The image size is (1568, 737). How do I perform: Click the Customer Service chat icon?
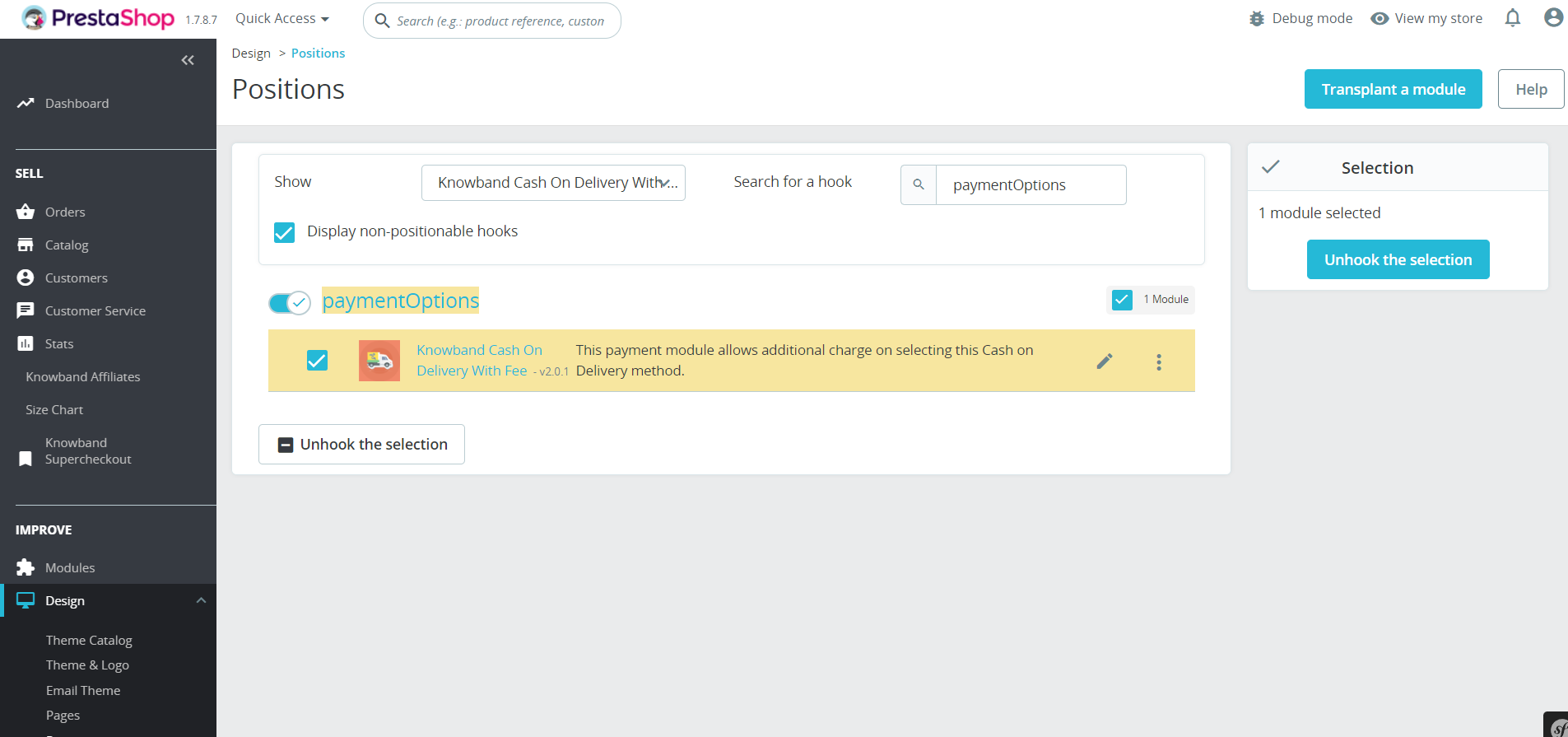26,310
